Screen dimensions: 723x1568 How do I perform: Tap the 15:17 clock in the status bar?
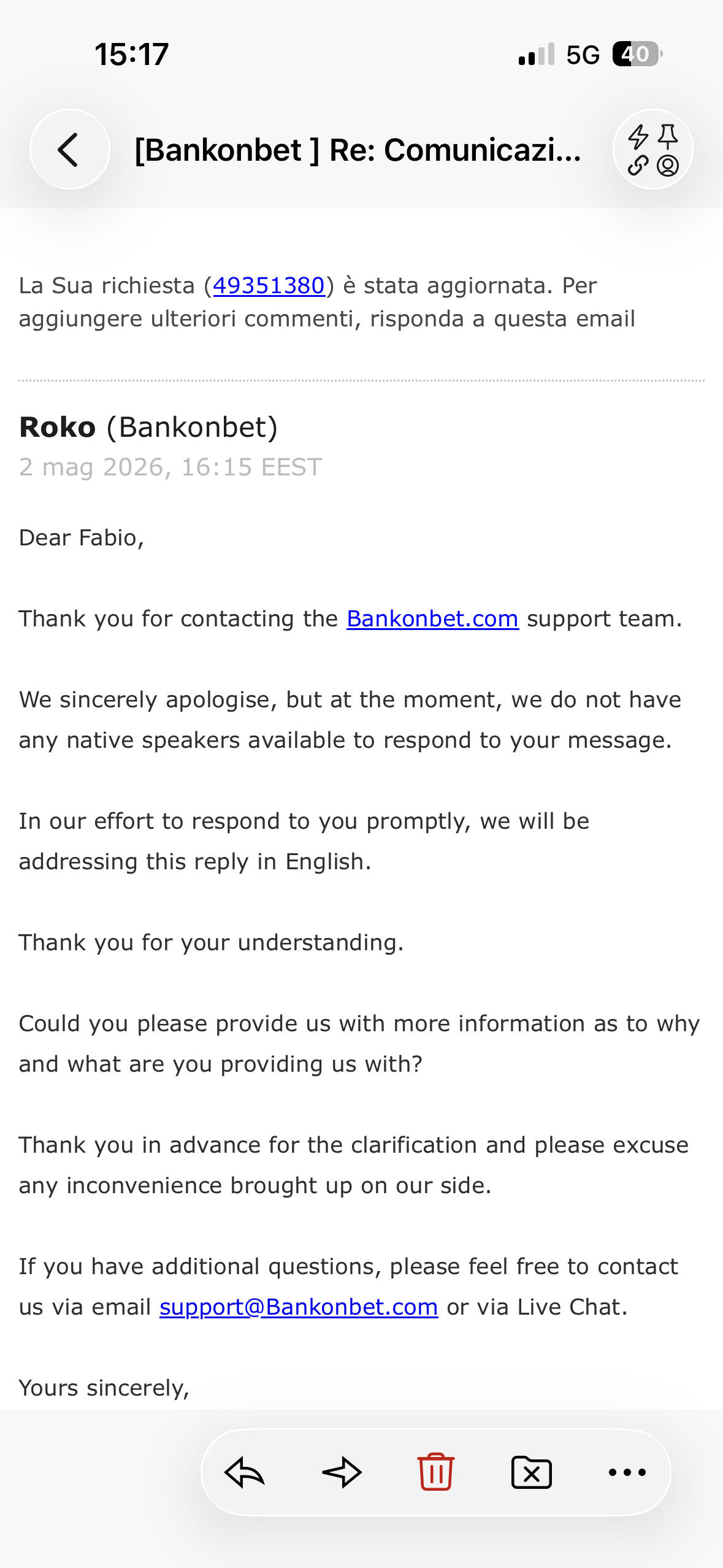tap(132, 54)
